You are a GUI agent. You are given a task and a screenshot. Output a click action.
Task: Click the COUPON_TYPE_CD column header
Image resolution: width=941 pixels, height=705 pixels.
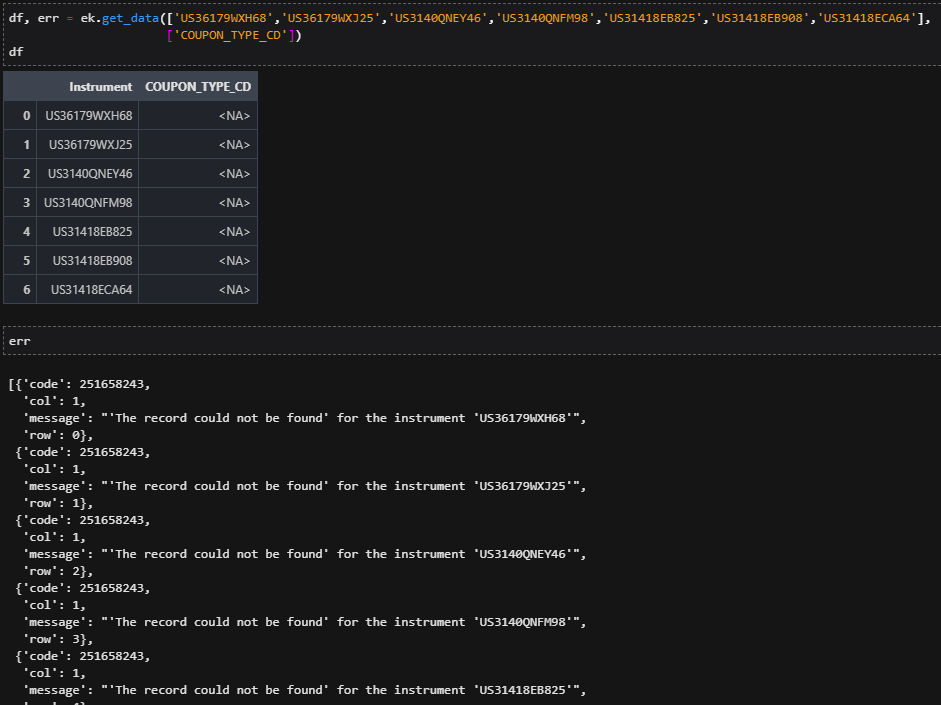coord(198,86)
